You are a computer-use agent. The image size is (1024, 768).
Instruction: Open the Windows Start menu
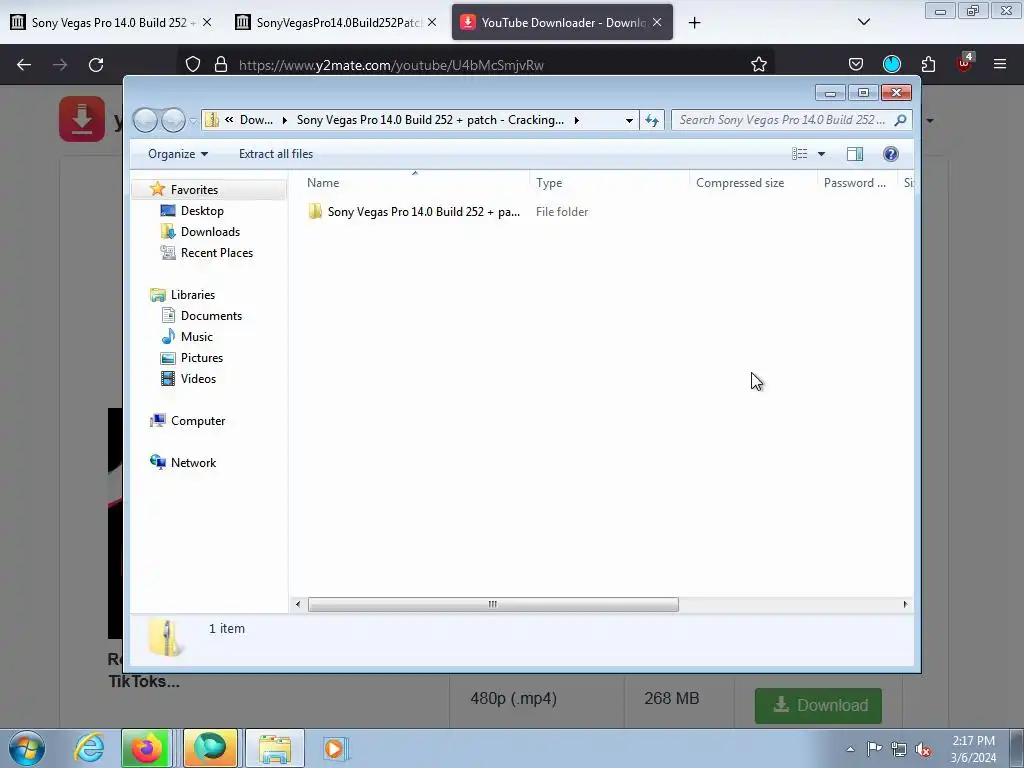pos(27,748)
